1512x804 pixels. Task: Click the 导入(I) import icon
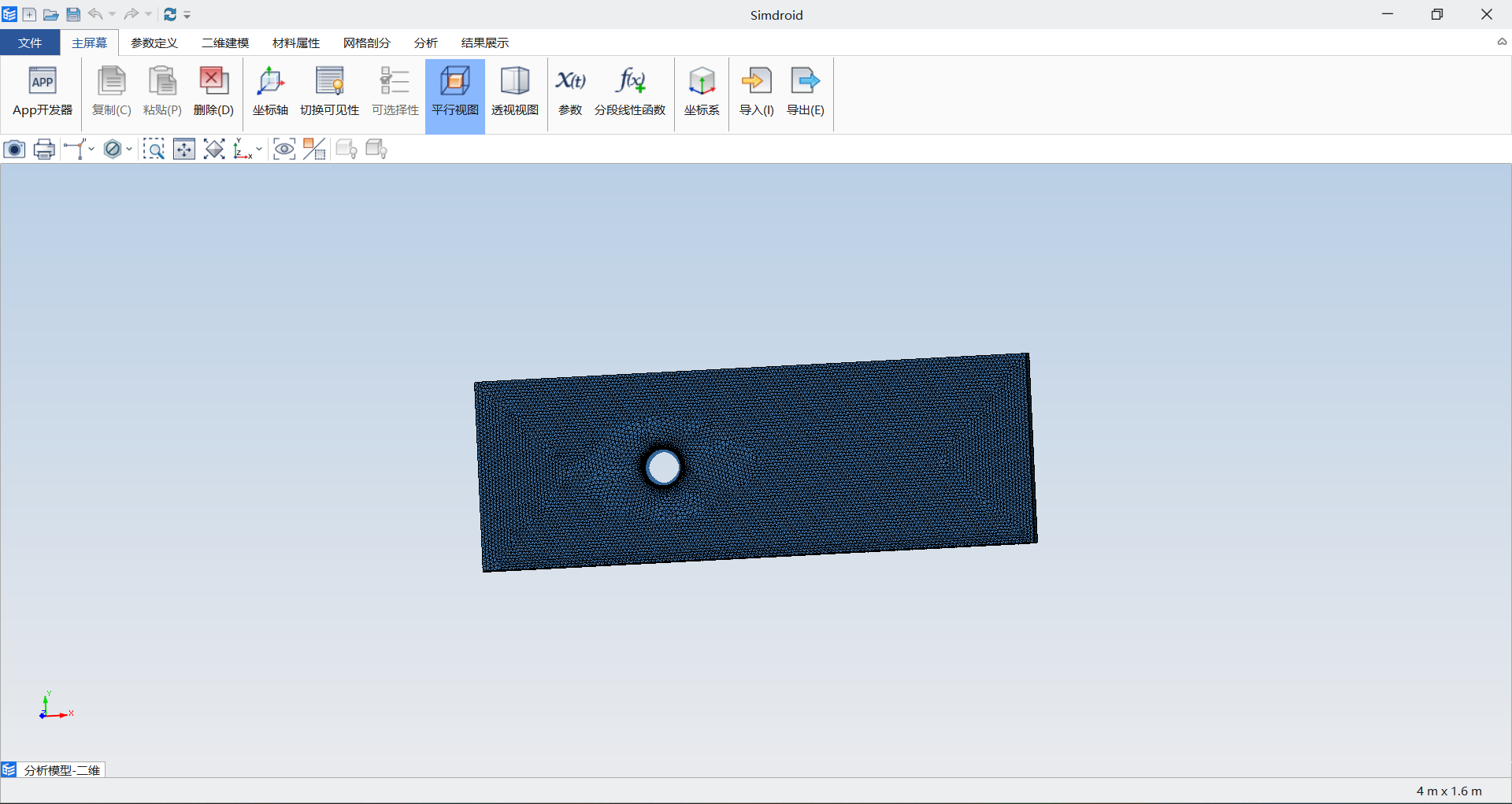click(756, 92)
